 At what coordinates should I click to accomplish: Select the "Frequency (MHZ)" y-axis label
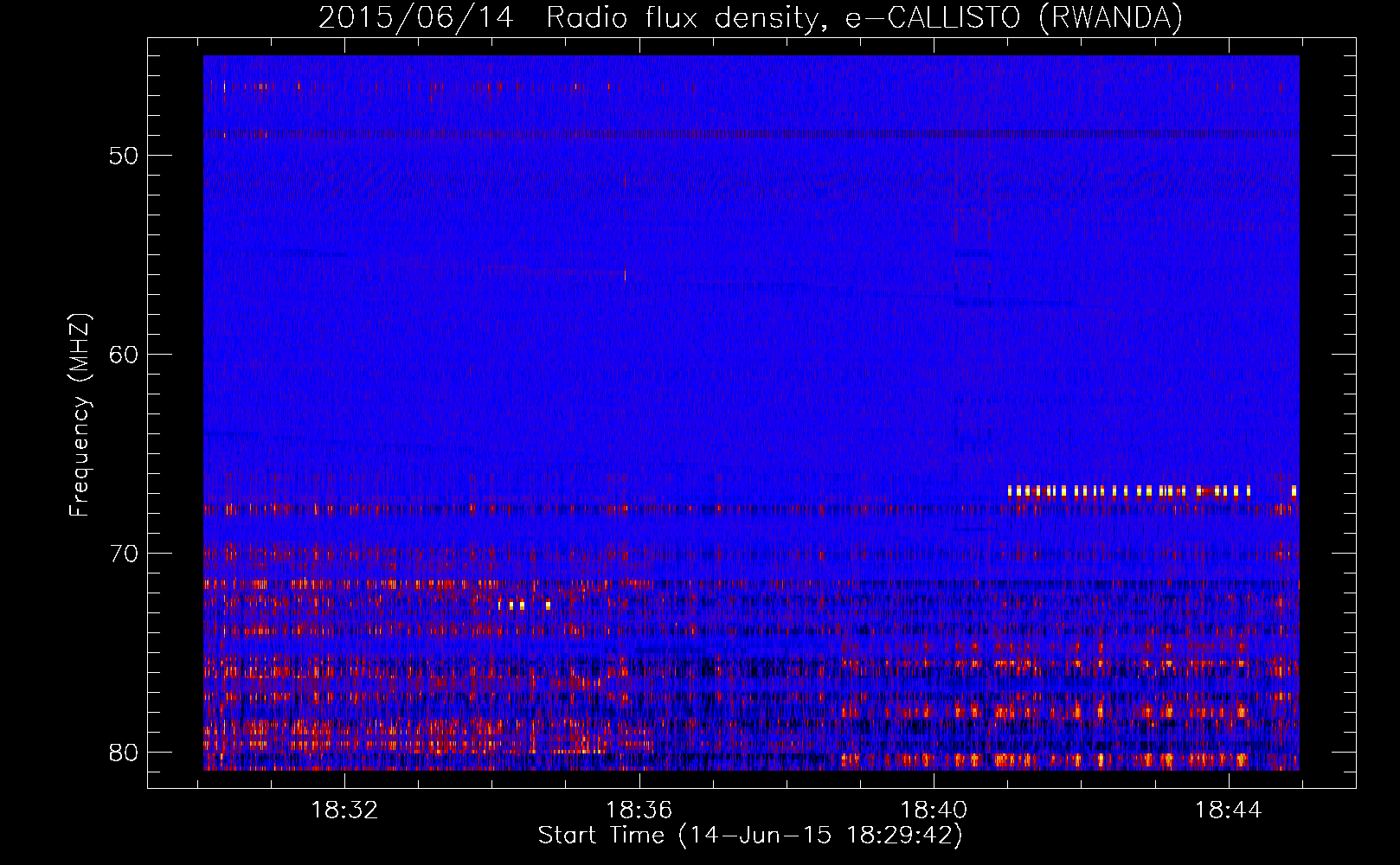(x=80, y=415)
